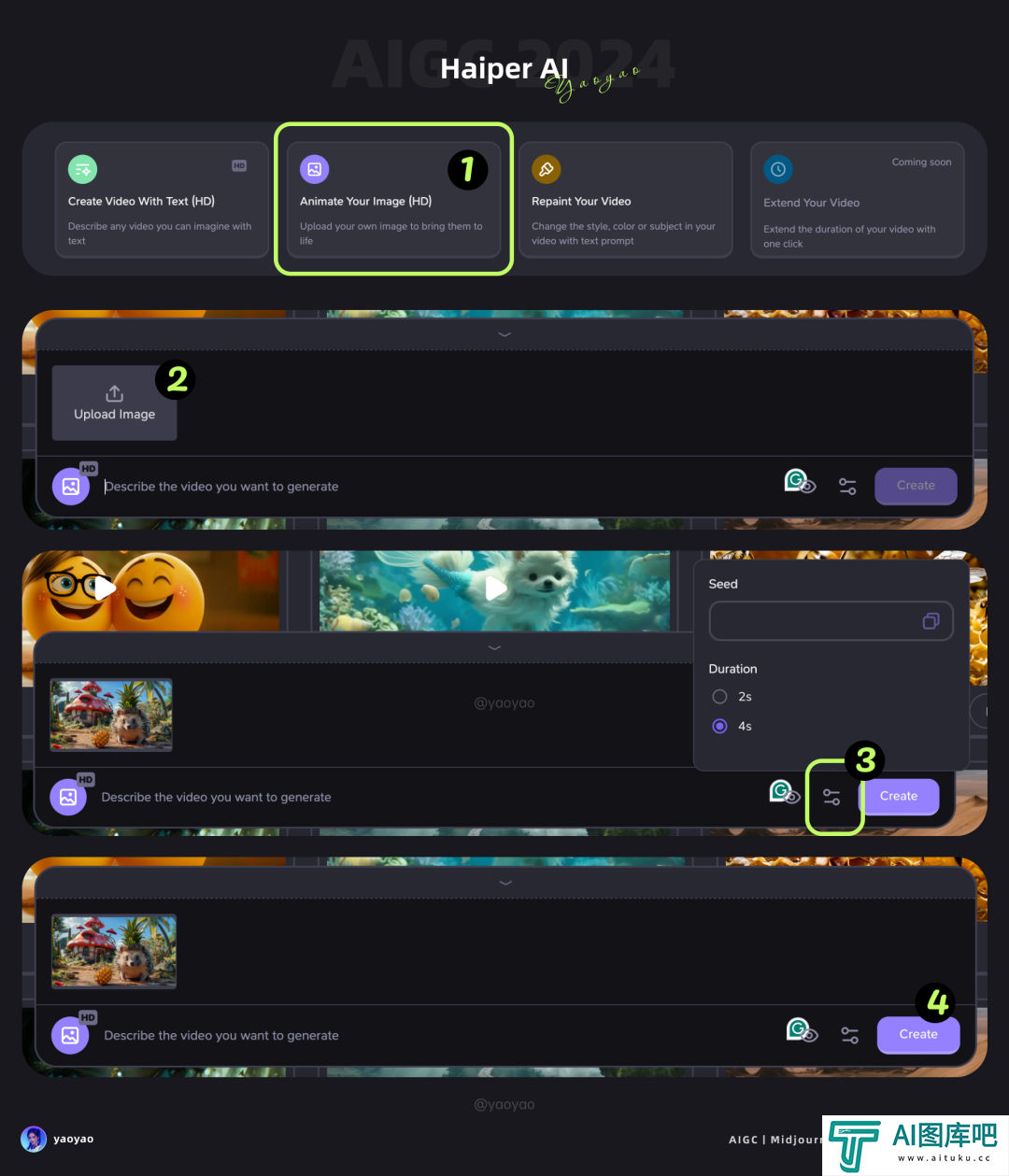Click the Repaint Your Video brush icon
Screen dimensions: 1009x1176
pos(547,169)
